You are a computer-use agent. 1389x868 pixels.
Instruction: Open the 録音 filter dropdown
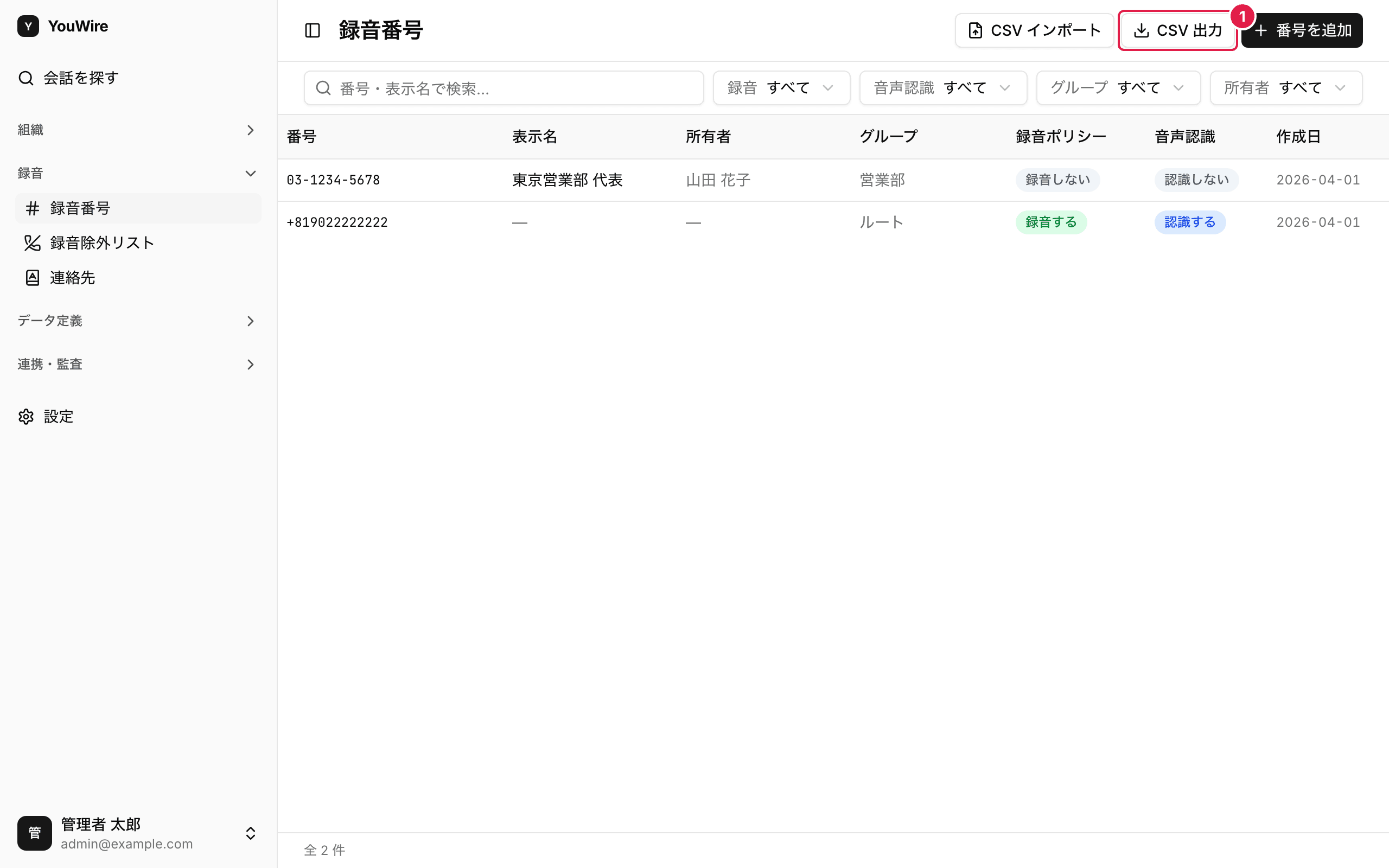781,88
